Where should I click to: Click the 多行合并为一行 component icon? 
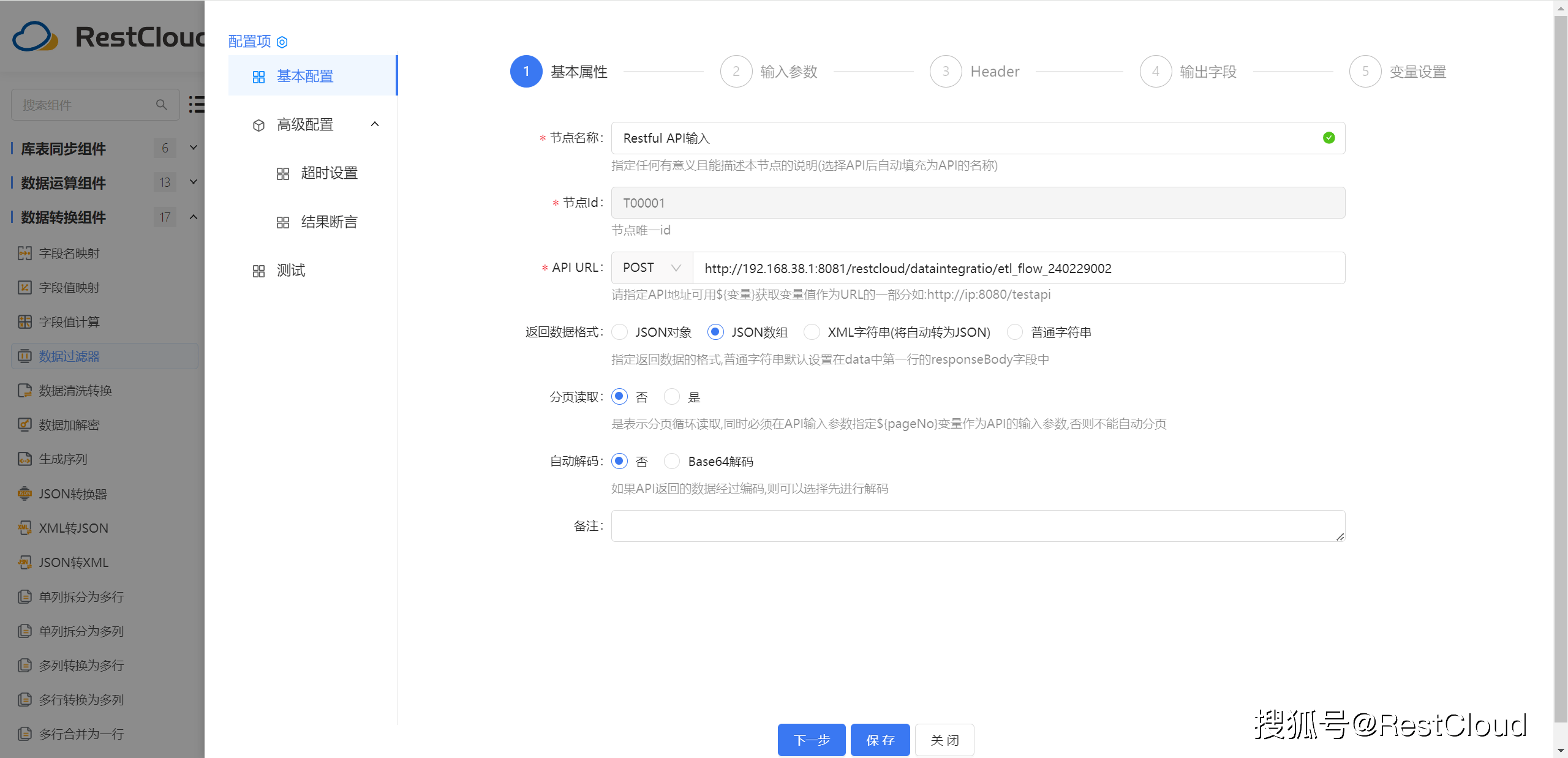click(x=24, y=734)
